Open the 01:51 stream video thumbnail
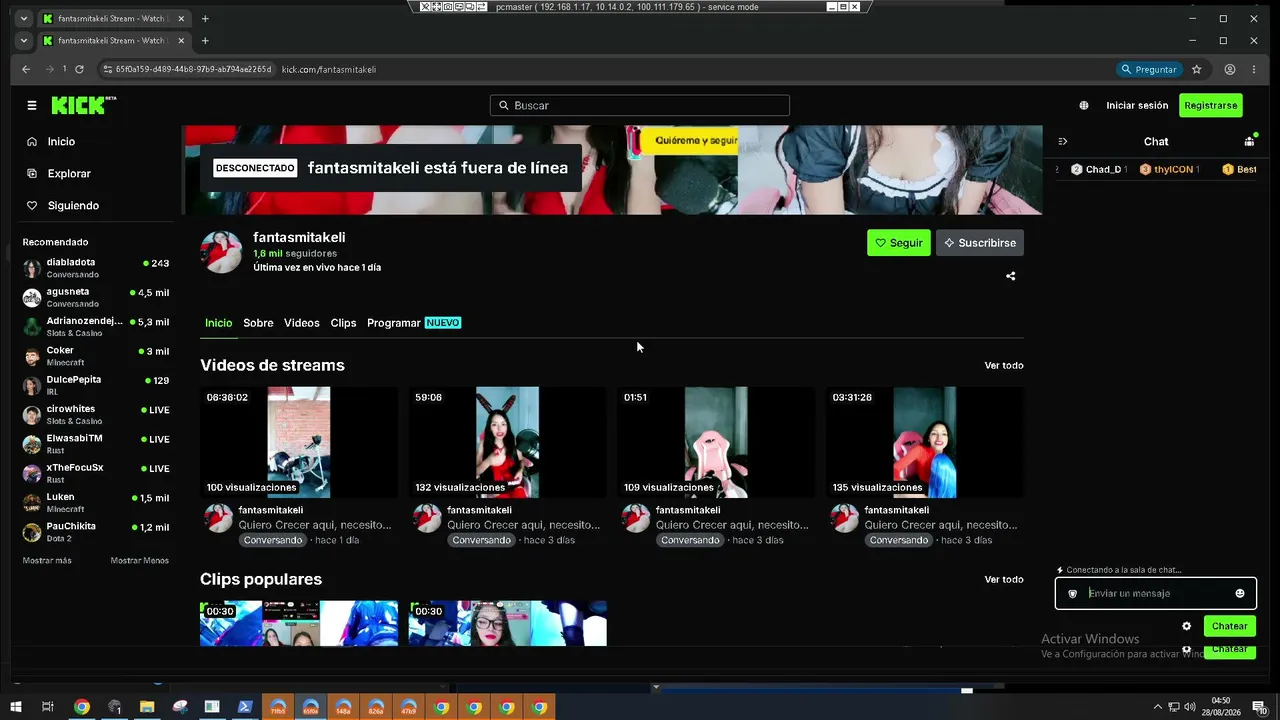 tap(716, 442)
